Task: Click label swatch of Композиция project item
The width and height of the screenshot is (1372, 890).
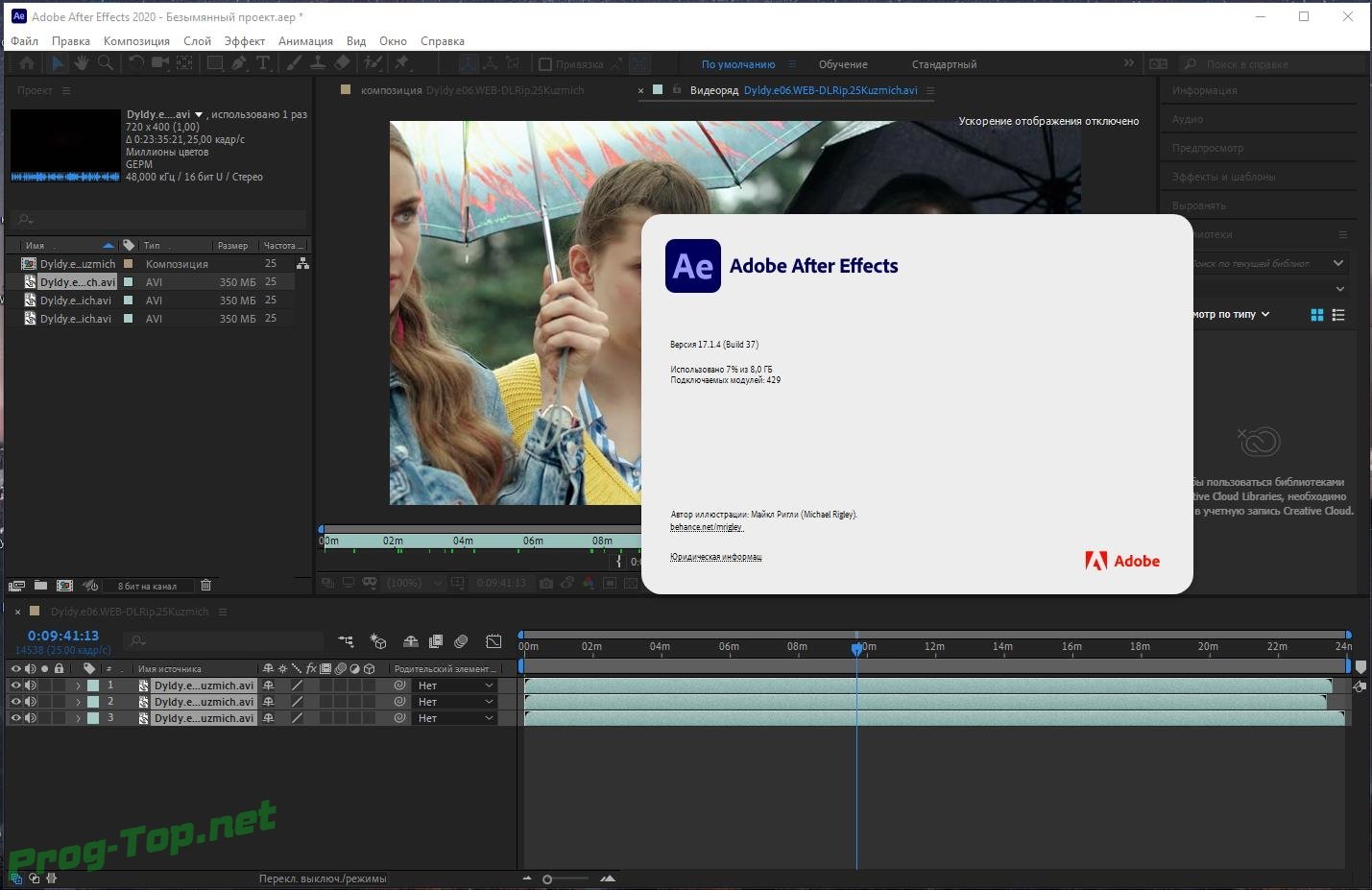Action: point(129,263)
